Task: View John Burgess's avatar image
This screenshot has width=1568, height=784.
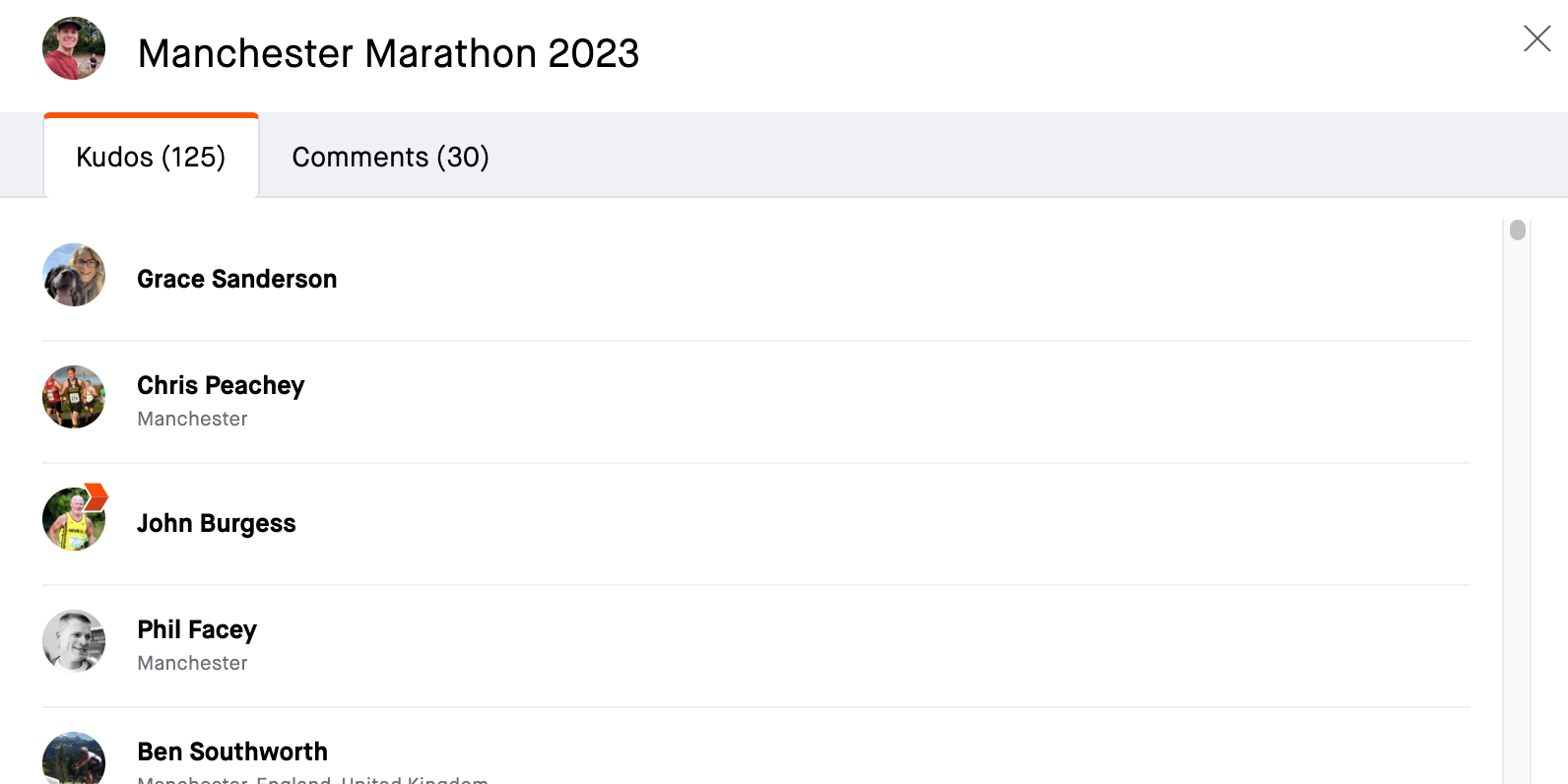Action: [x=74, y=519]
